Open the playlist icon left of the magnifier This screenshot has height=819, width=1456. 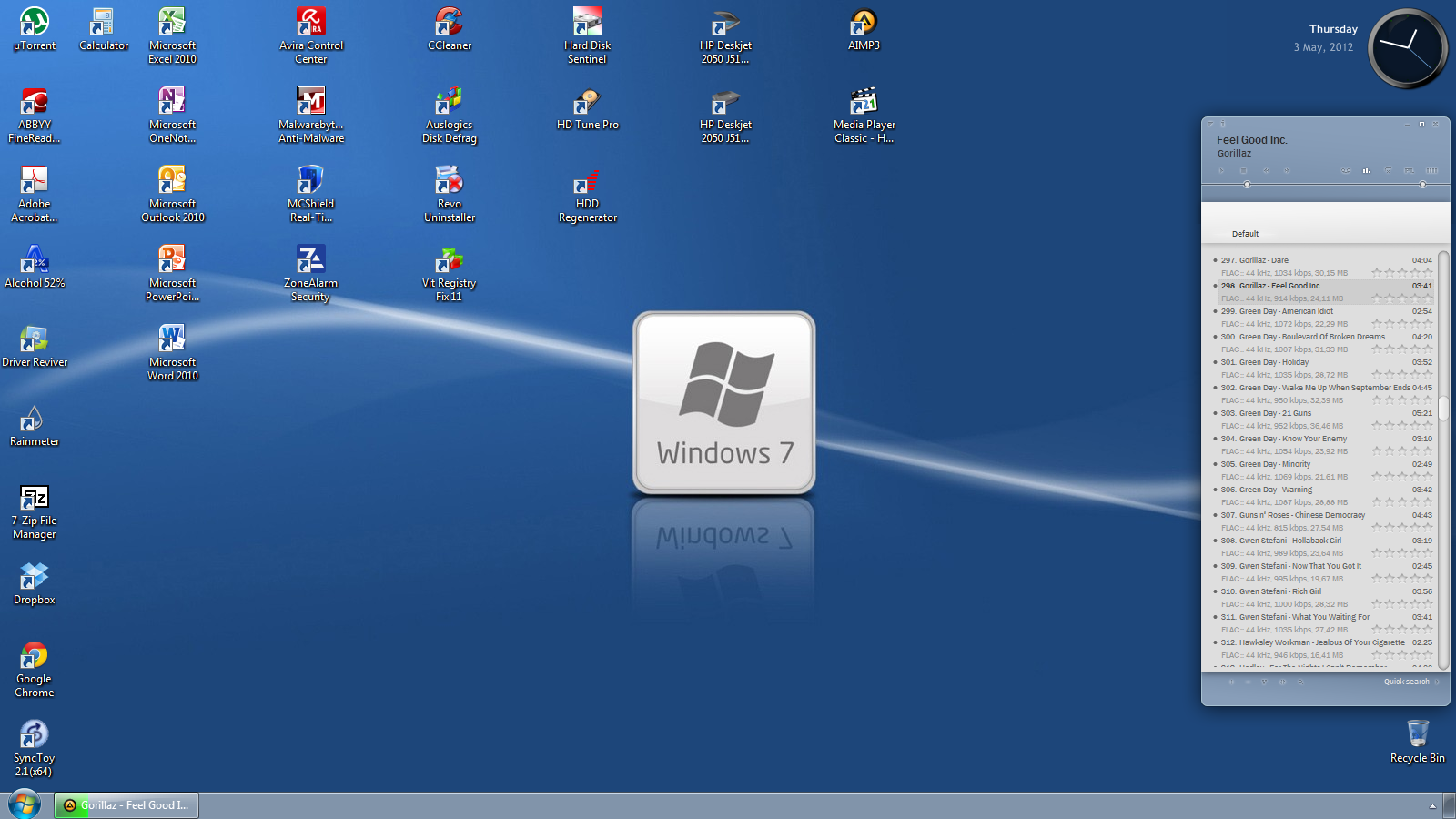tap(1282, 682)
